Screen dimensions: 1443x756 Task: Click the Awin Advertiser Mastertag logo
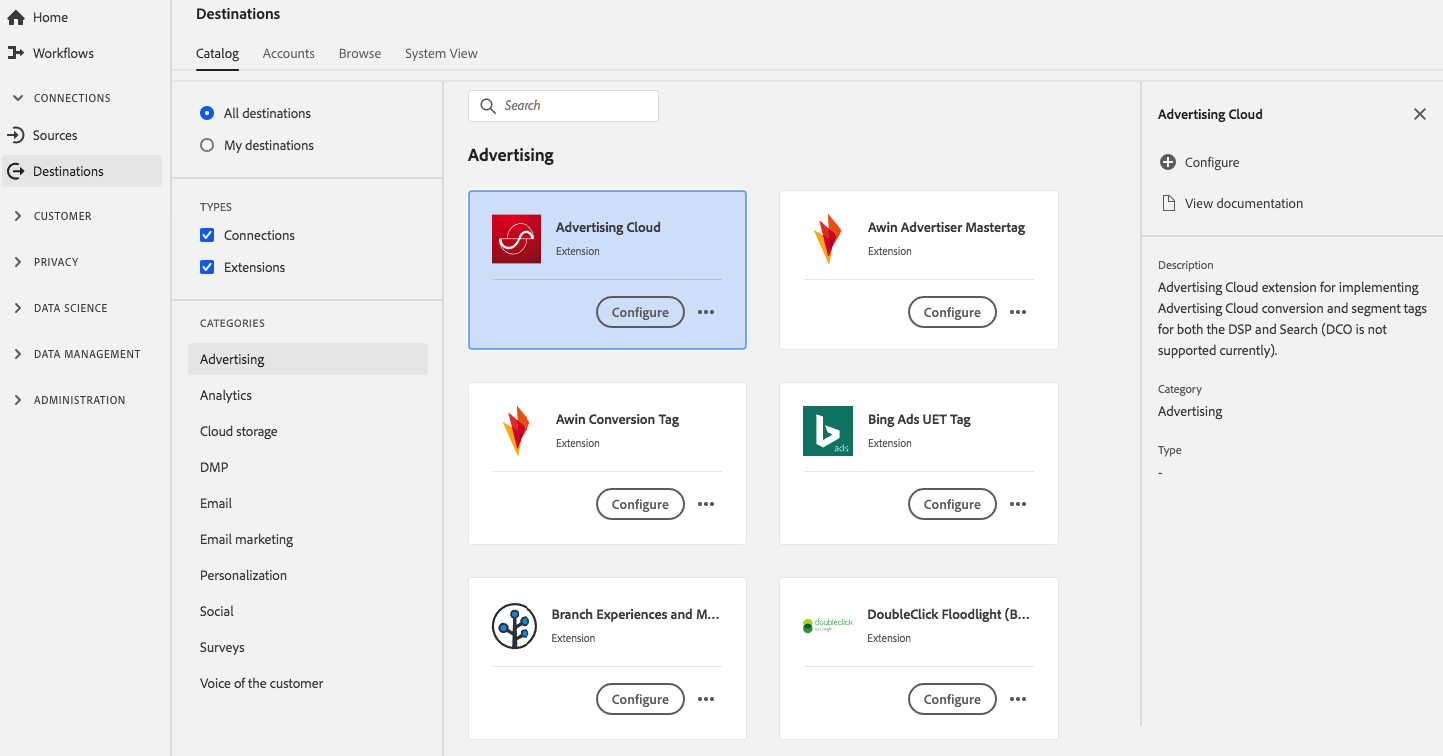(x=828, y=239)
